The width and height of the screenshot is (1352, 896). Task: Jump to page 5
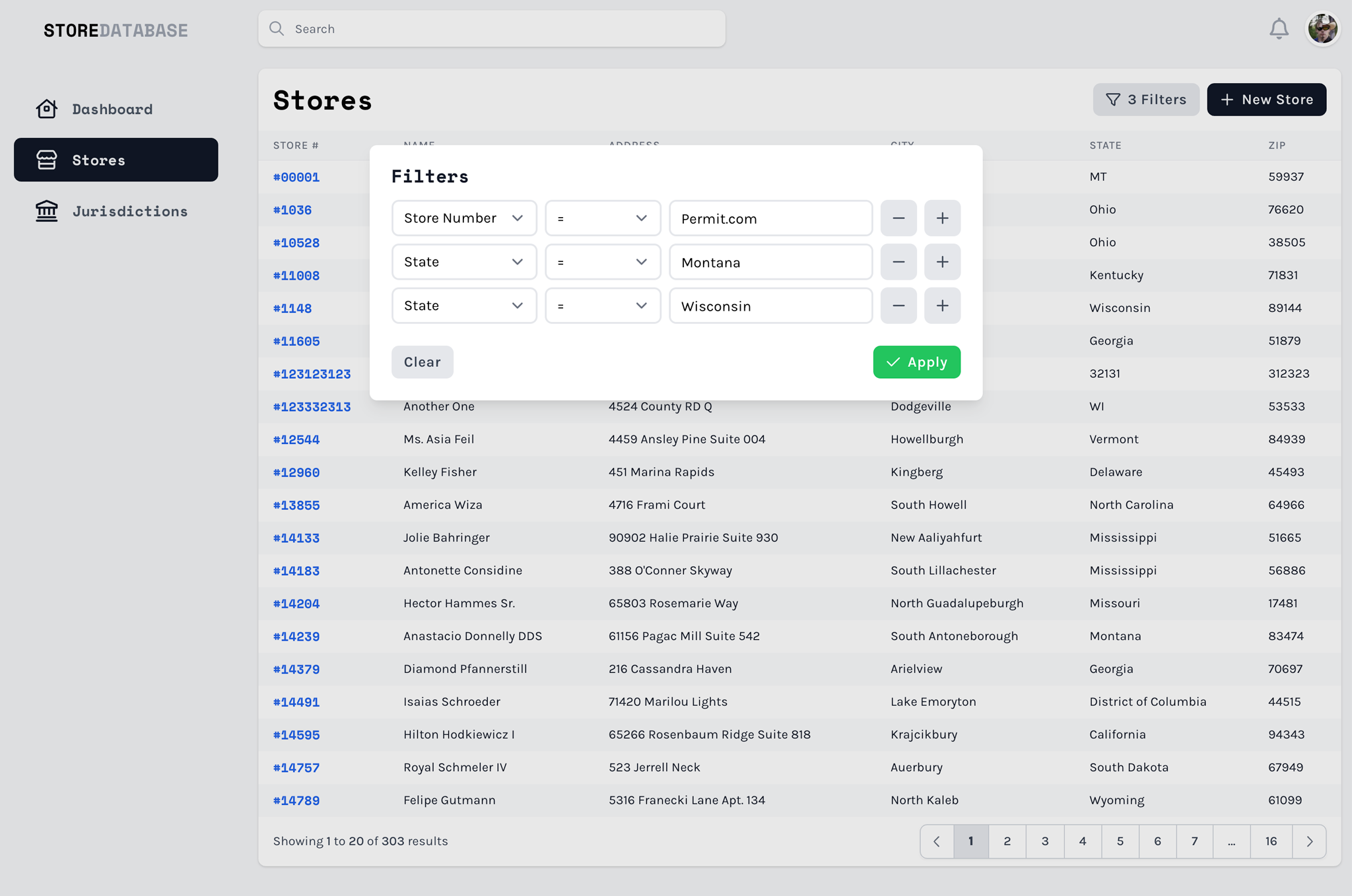click(1120, 841)
